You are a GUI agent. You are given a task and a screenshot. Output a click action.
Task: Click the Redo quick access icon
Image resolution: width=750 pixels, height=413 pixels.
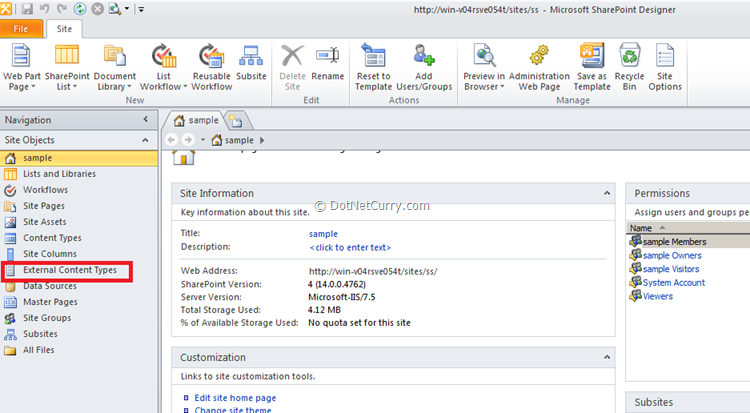[x=62, y=9]
